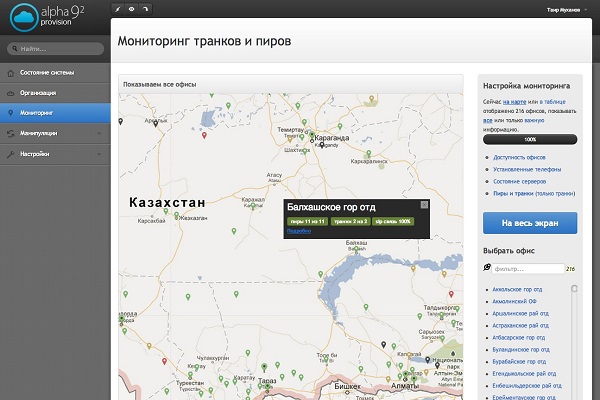The height and width of the screenshot is (400, 600).
Task: Expand the Настройки menu arrow
Action: coord(99,154)
